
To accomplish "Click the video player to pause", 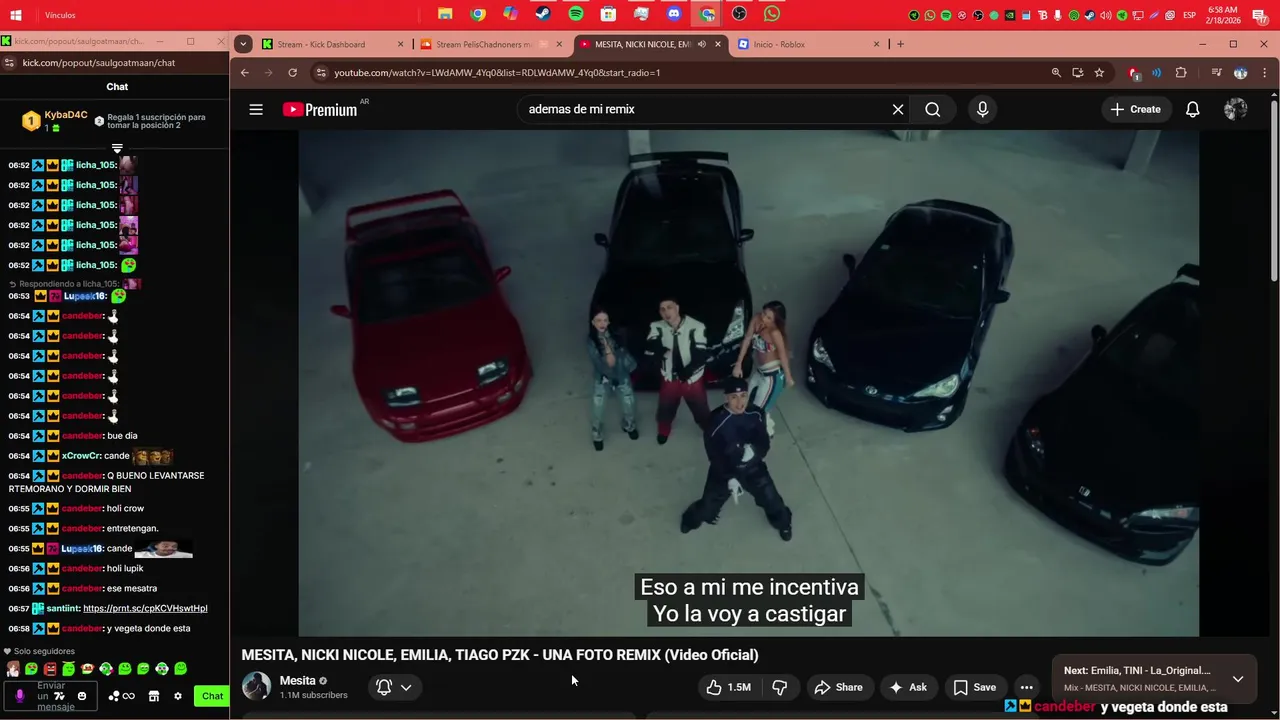I will (x=749, y=383).
